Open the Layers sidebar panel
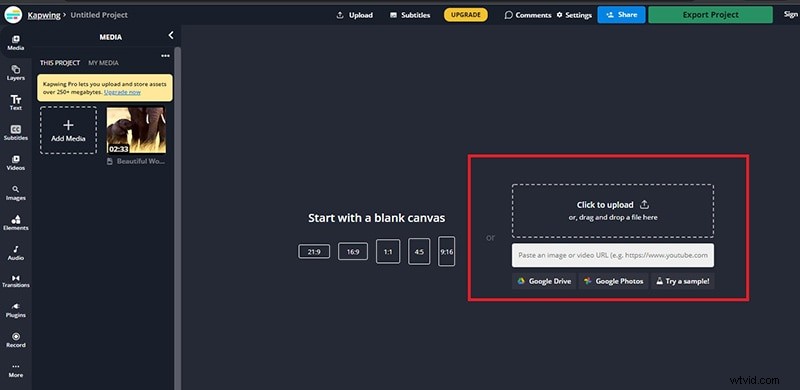 15,73
